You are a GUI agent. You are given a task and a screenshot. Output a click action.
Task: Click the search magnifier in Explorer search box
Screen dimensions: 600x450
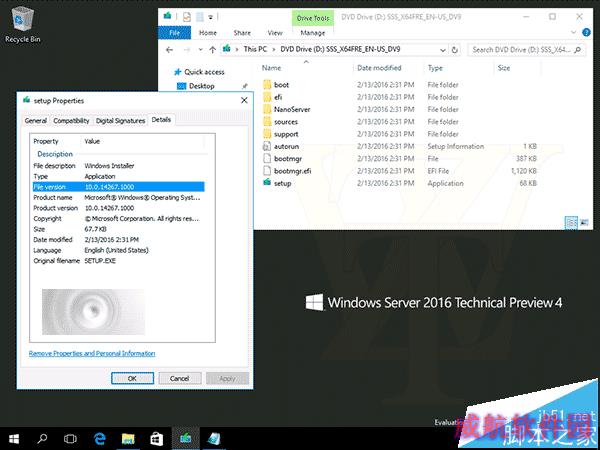coord(578,50)
